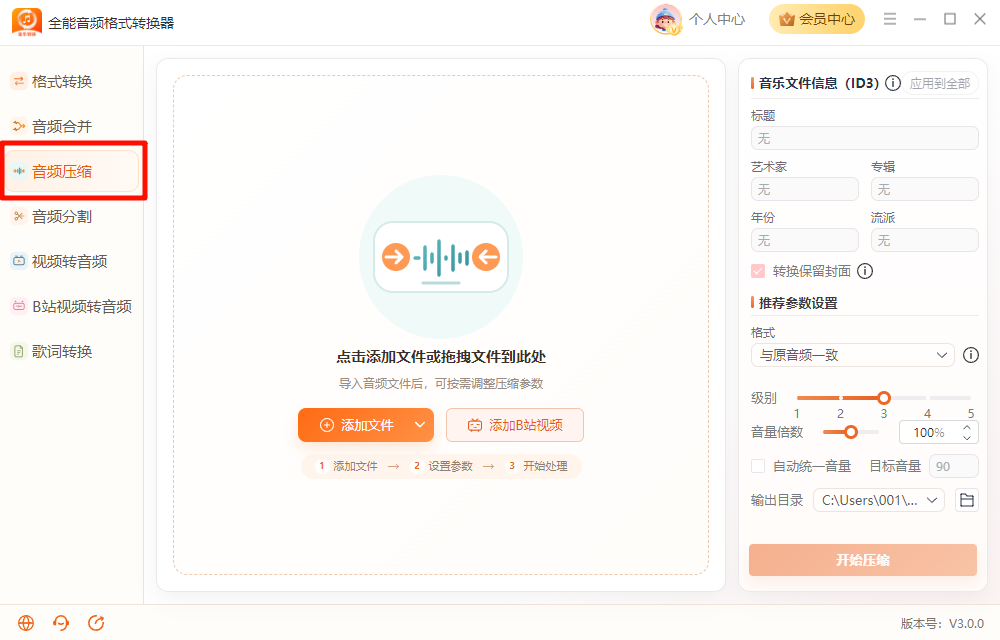Adjust the 级别 compression level slider handle
The width and height of the screenshot is (1000, 640).
click(884, 398)
